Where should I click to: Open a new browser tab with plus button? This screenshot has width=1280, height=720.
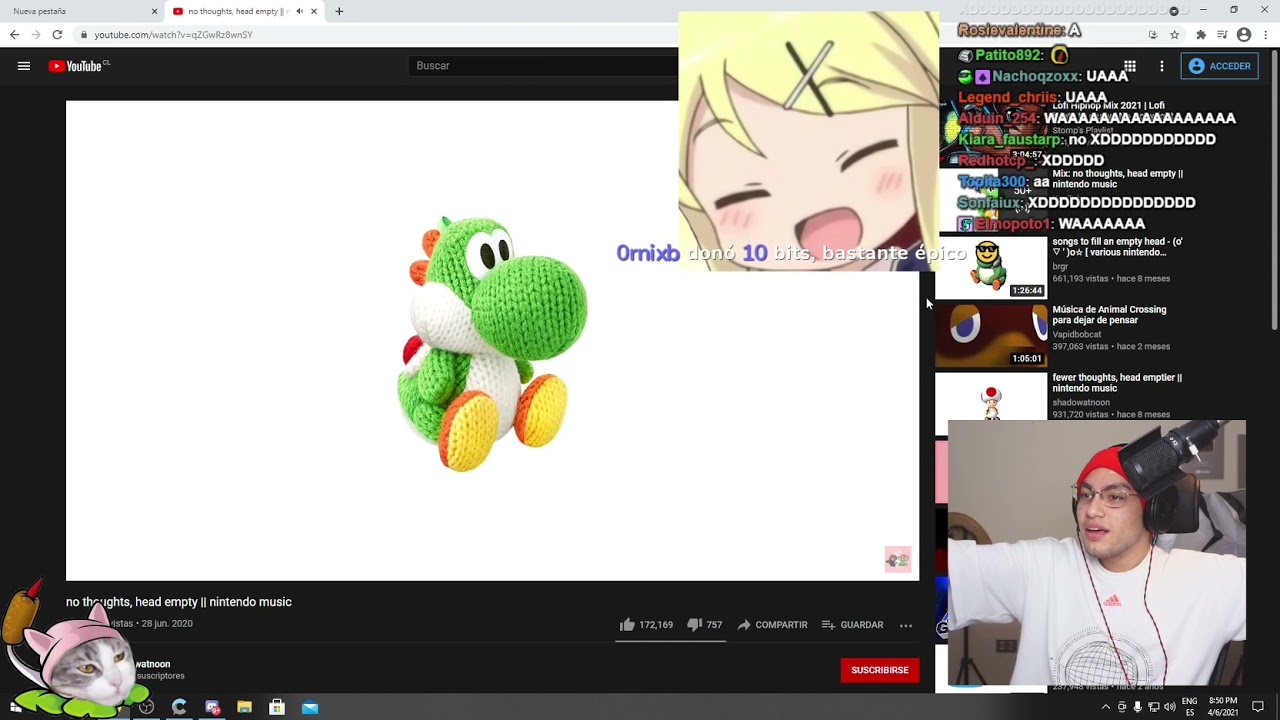[339, 11]
